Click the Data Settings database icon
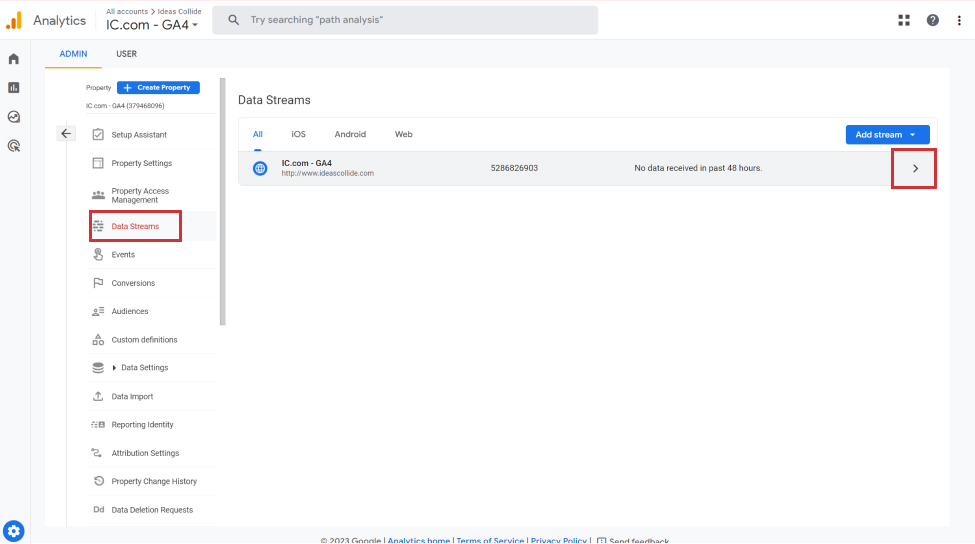This screenshot has width=975, height=544. pos(98,367)
